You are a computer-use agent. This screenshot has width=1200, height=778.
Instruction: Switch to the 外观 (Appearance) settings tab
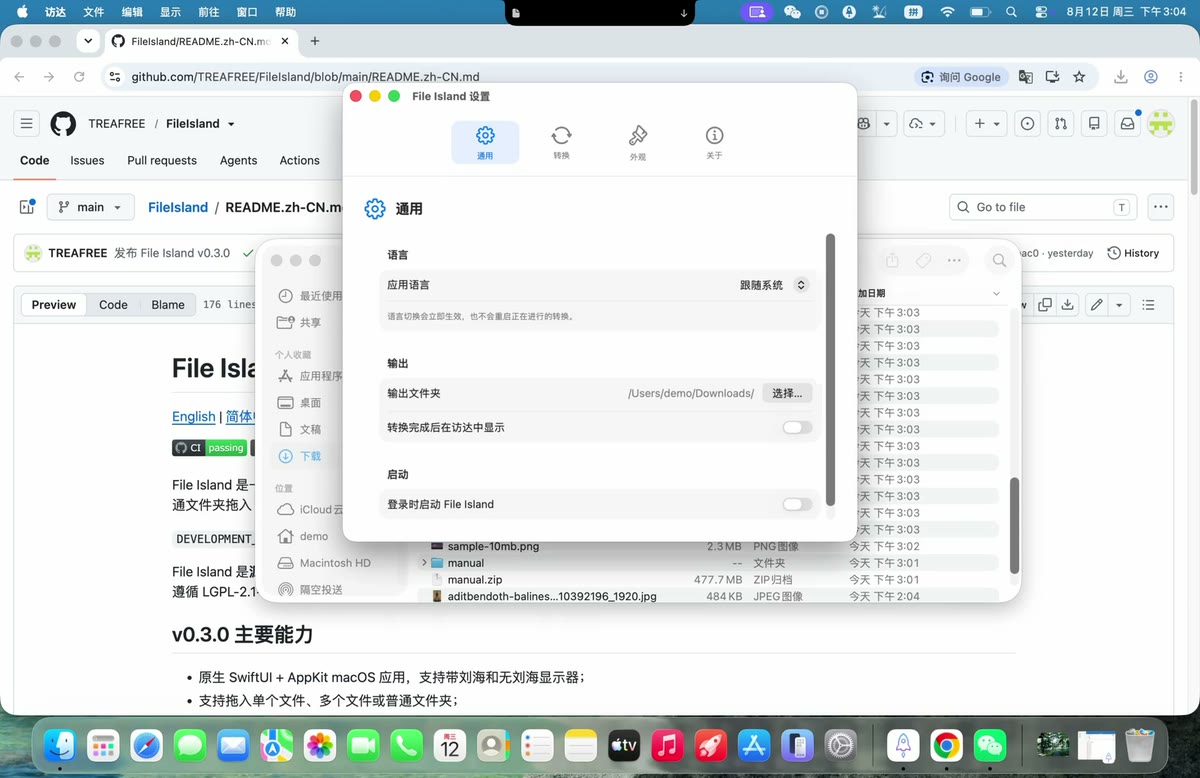(638, 142)
